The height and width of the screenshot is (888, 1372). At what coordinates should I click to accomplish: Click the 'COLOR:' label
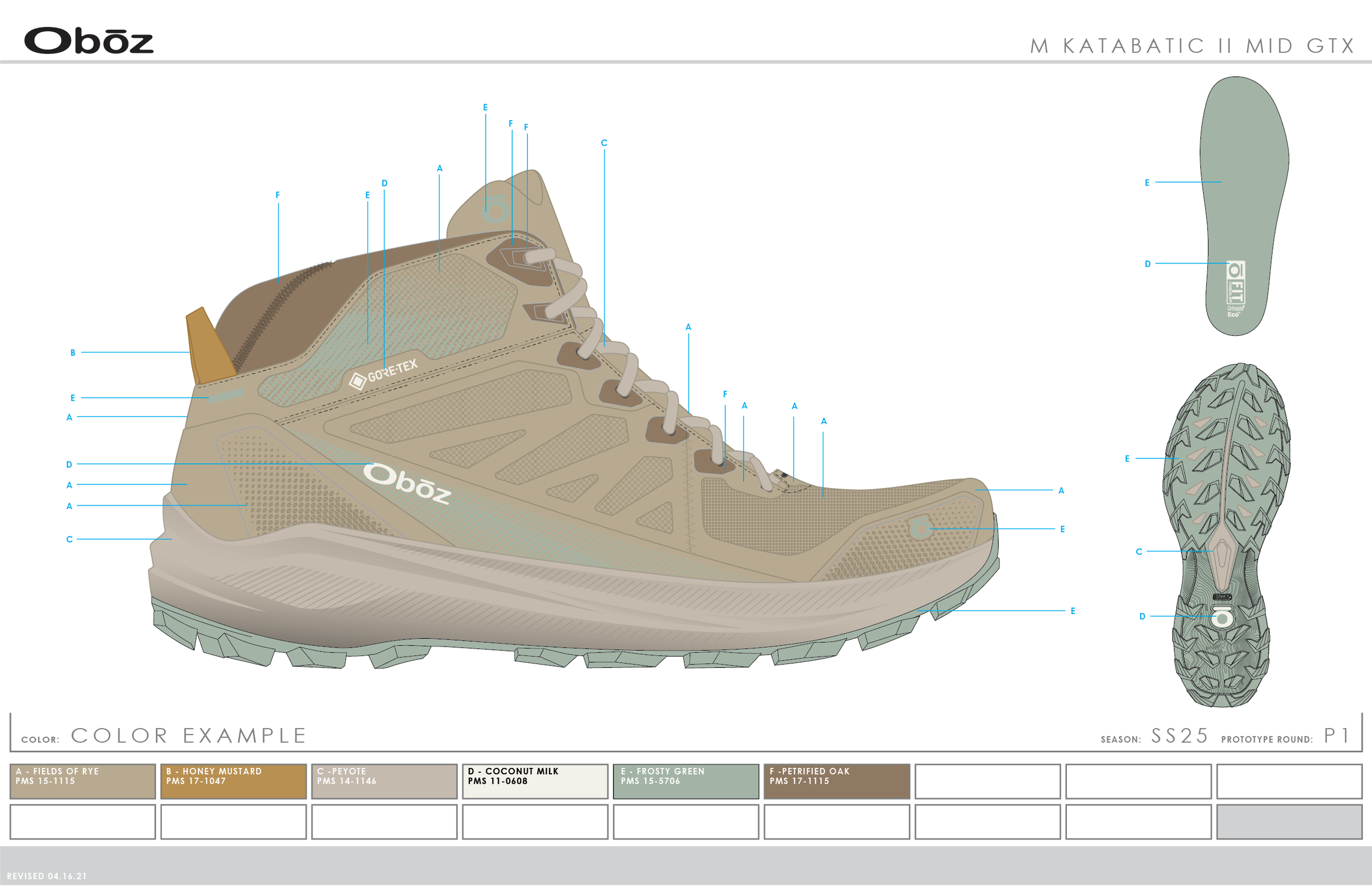click(41, 740)
